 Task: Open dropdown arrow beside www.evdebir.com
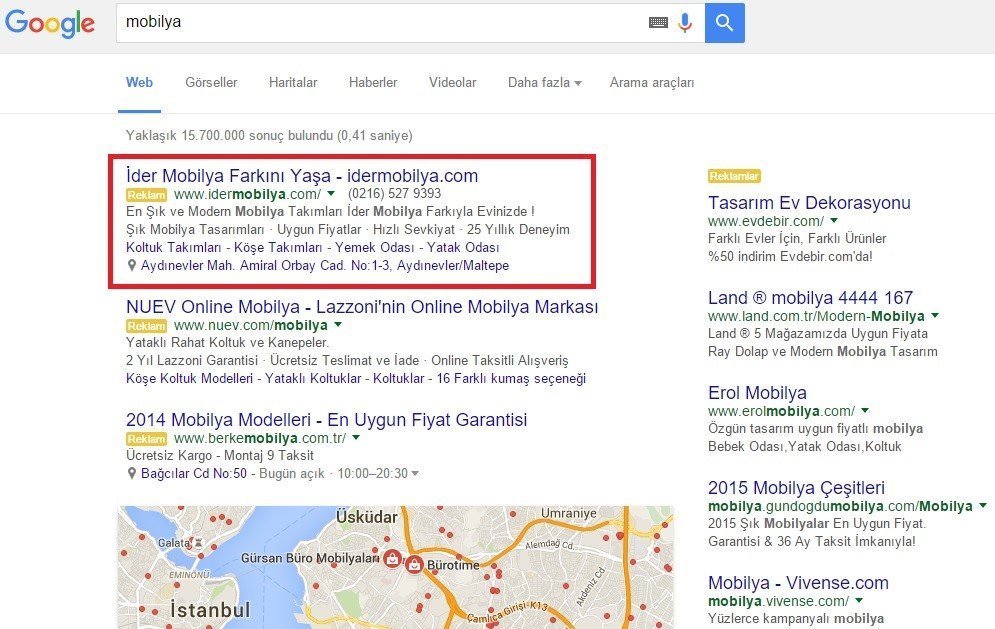click(834, 221)
